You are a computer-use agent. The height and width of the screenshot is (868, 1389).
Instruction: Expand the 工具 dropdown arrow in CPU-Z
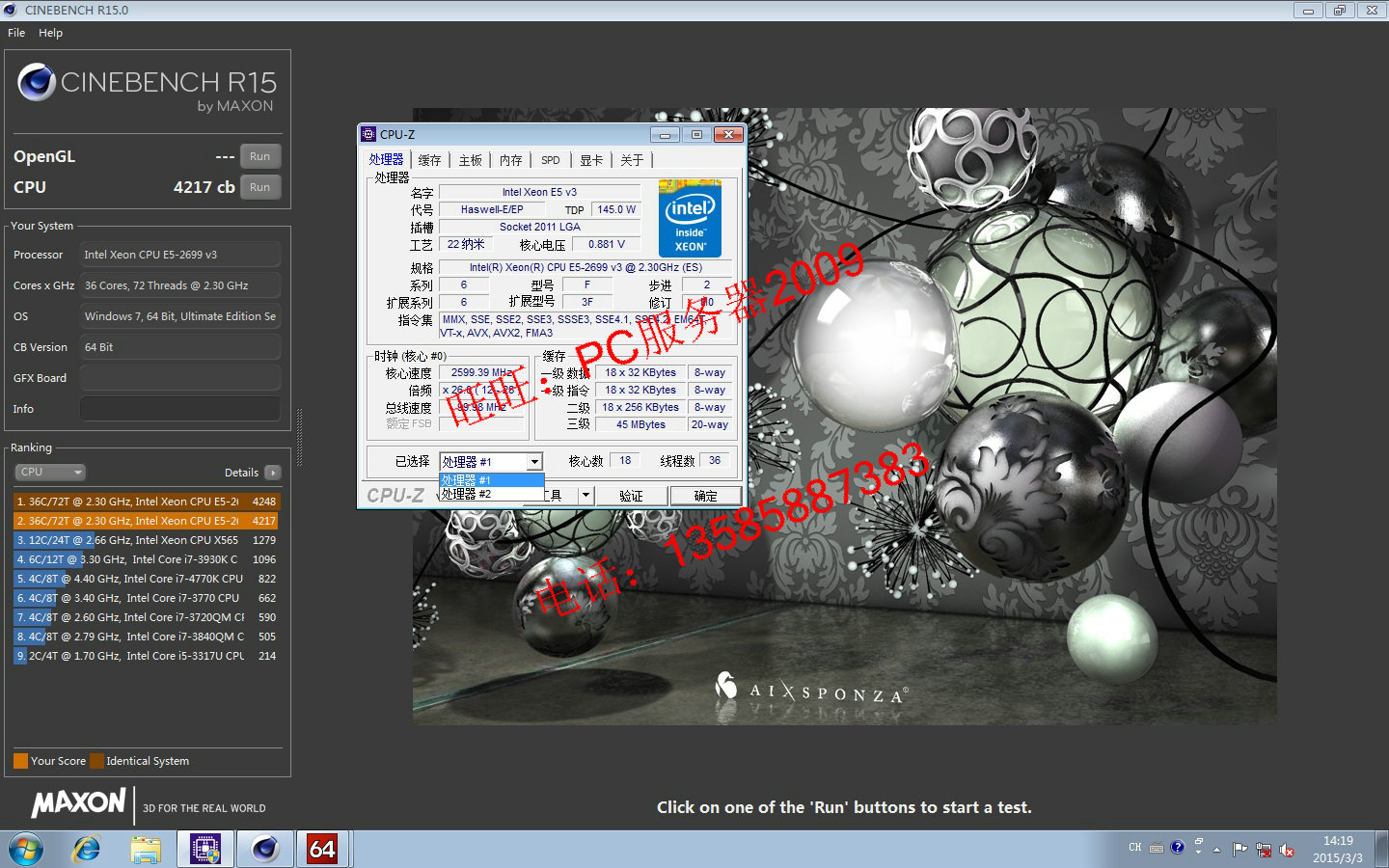[x=585, y=496]
